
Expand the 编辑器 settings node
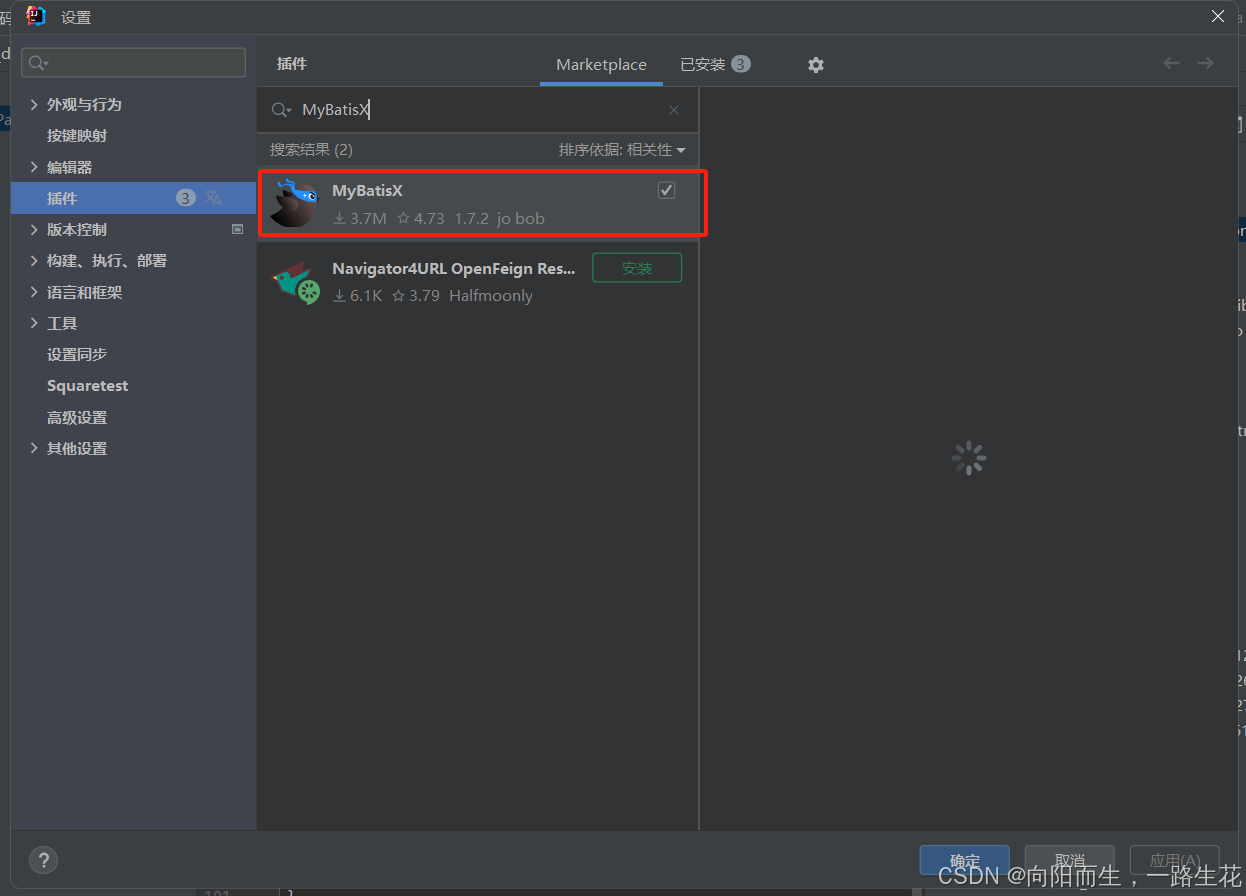pos(35,167)
